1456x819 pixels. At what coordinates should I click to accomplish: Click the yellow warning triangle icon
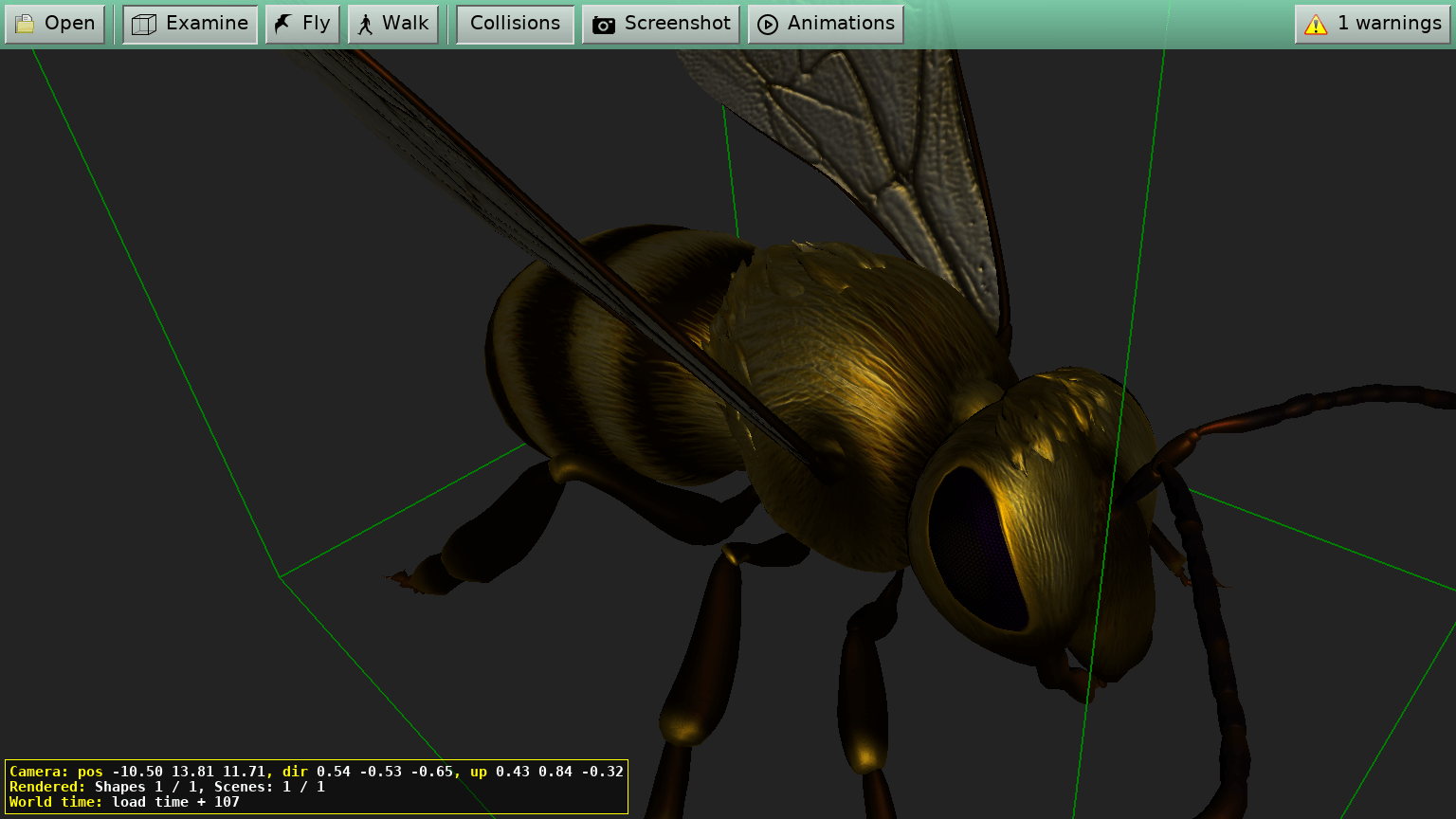click(1317, 24)
